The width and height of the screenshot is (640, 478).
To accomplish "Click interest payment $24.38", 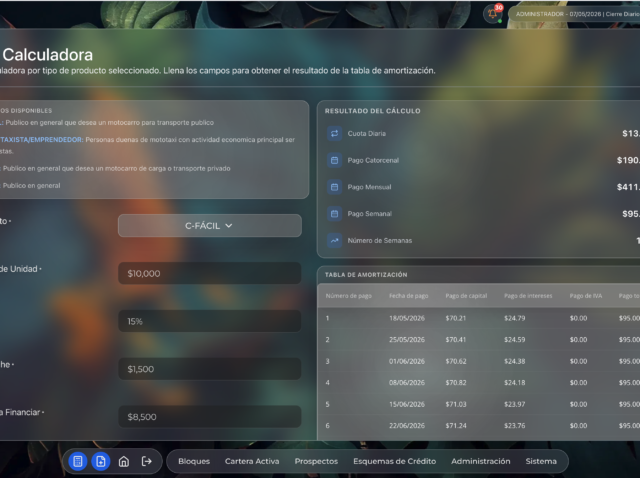I will tap(514, 361).
